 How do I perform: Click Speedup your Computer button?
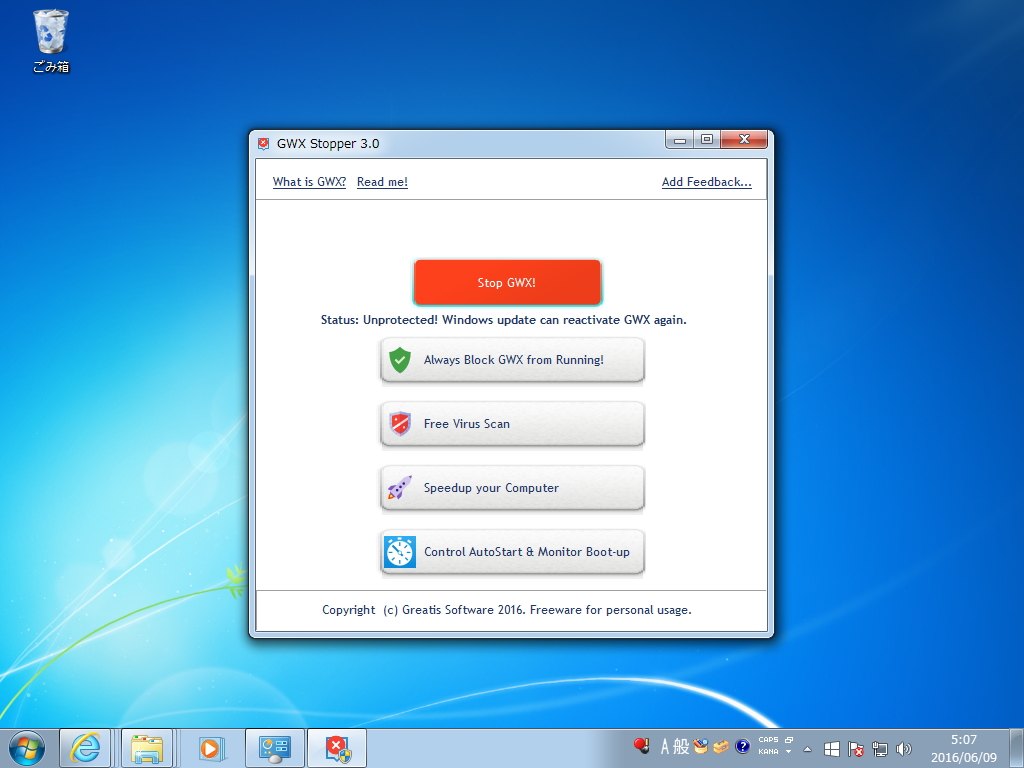coord(512,488)
